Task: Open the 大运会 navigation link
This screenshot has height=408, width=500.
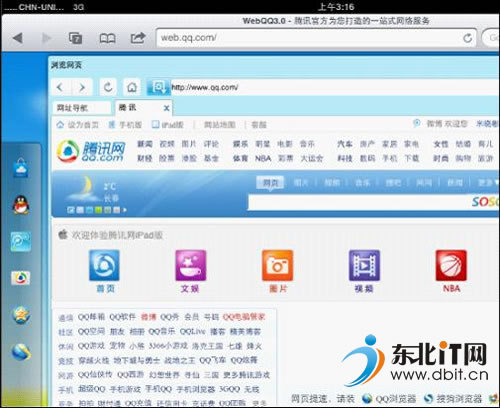Action: (312, 158)
